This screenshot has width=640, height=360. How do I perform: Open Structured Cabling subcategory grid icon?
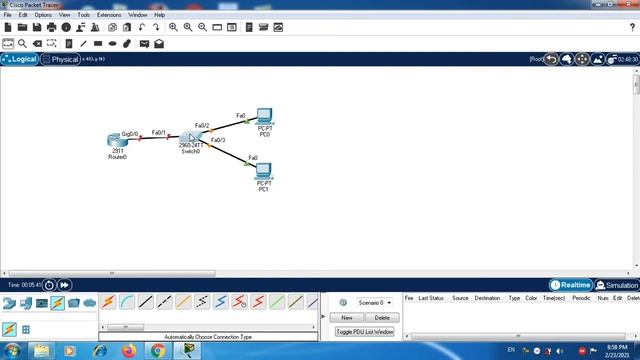(26, 329)
